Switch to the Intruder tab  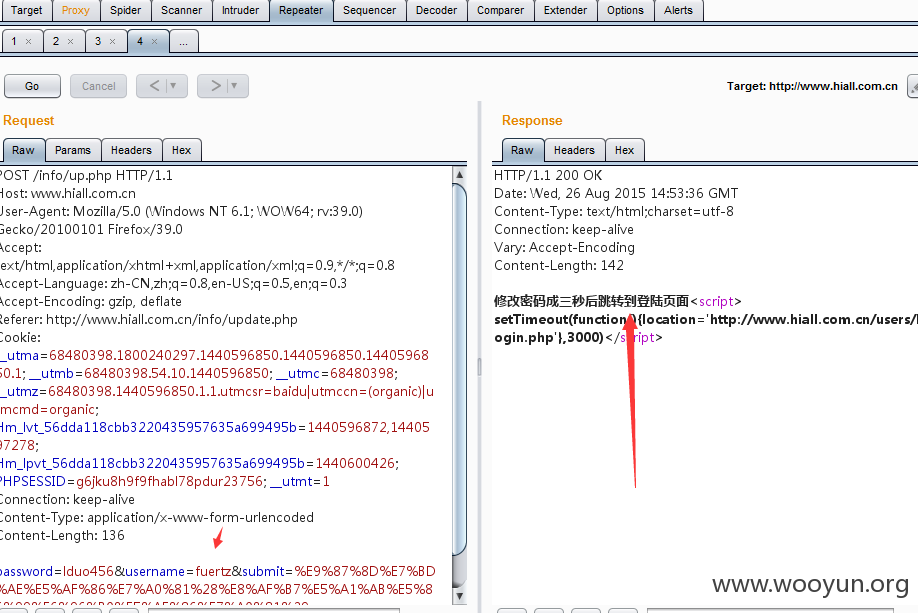(240, 11)
